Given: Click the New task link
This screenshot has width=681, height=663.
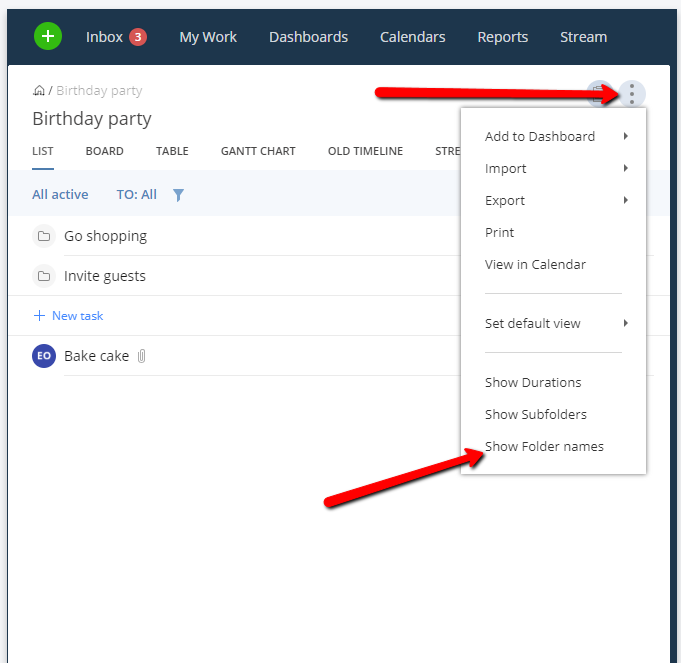Looking at the screenshot, I should pyautogui.click(x=77, y=316).
